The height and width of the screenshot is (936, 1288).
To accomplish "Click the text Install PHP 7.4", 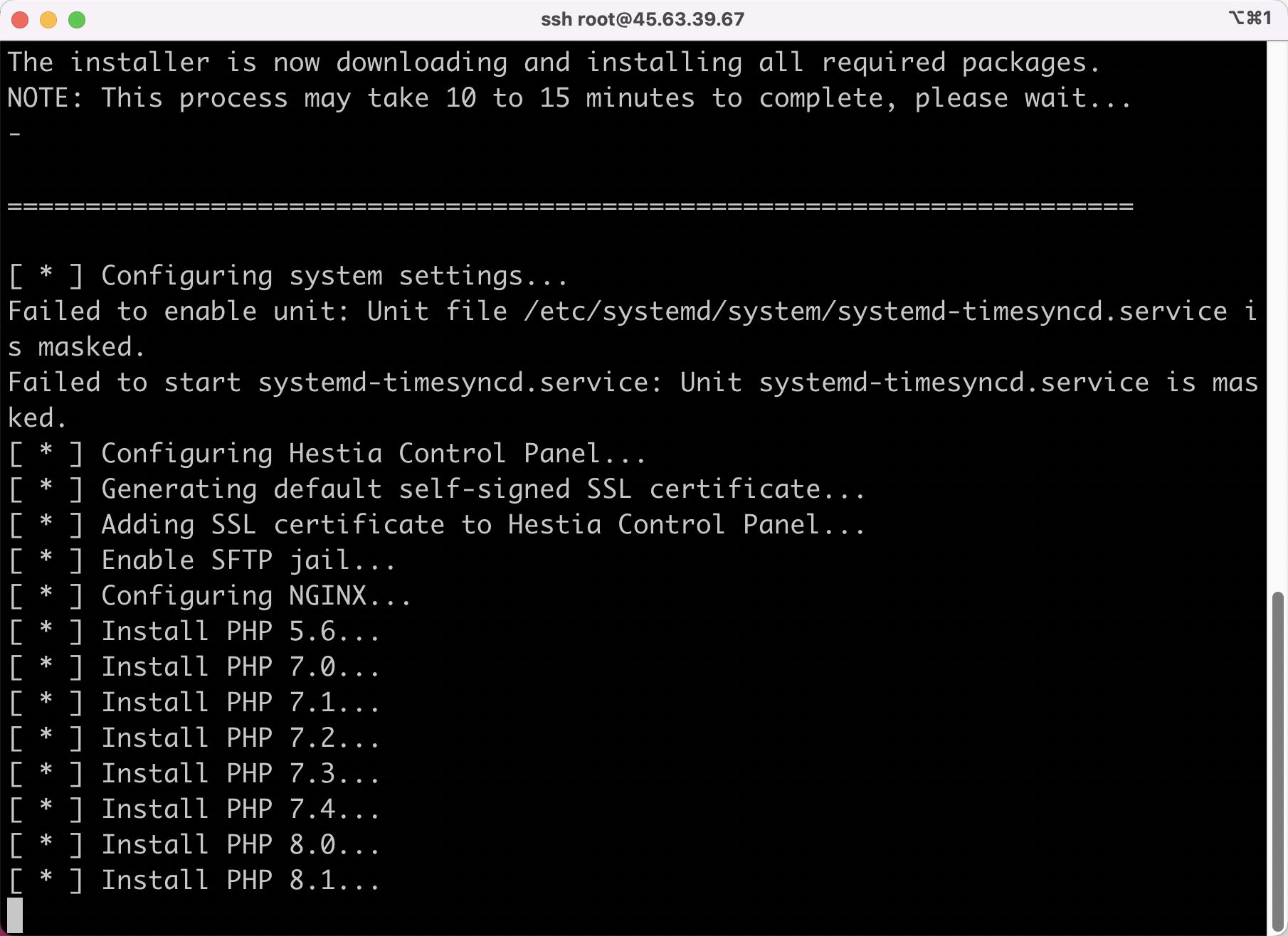I will [x=240, y=809].
